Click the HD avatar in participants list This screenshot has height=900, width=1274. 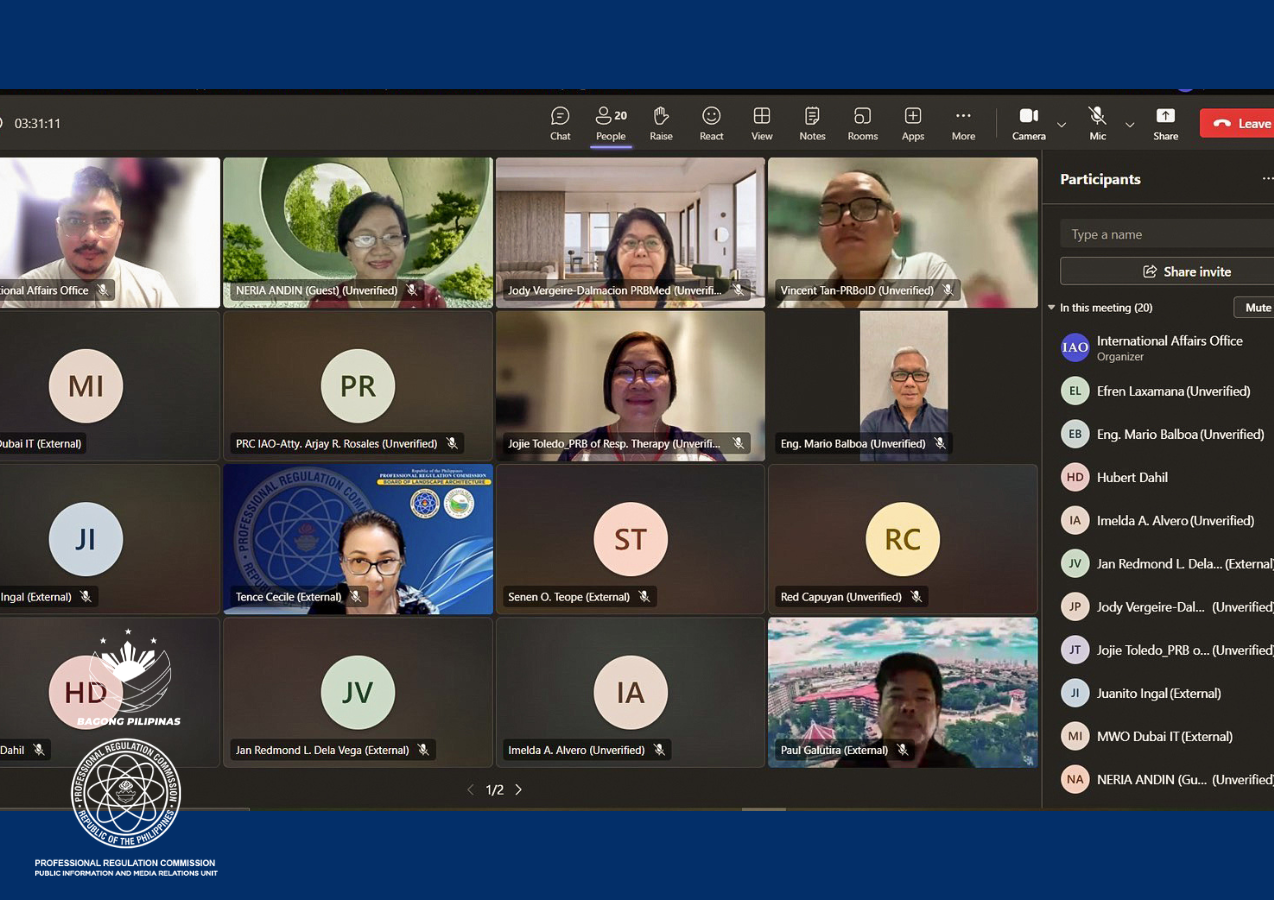1075,477
